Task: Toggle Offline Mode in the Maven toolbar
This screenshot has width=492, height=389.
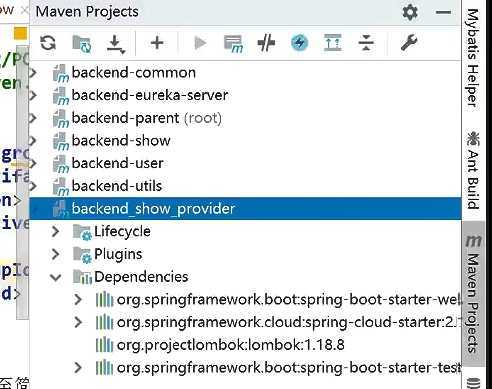Action: [x=266, y=43]
